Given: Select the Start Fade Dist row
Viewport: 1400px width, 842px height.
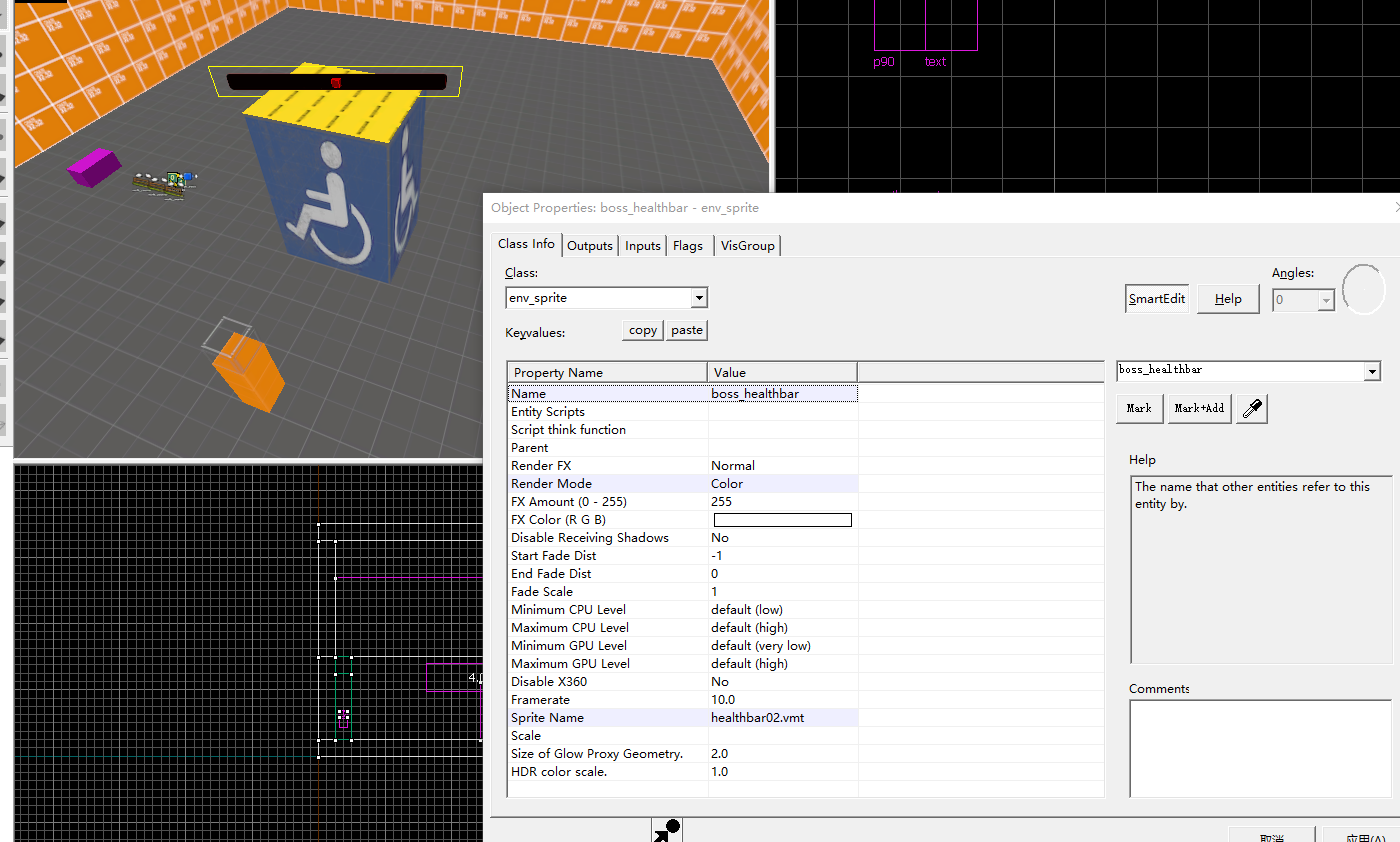Looking at the screenshot, I should pyautogui.click(x=683, y=556).
